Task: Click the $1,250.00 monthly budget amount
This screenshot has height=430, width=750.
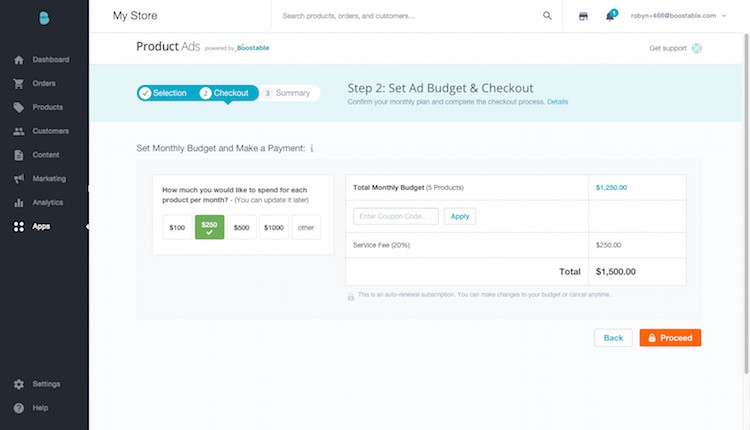Action: pyautogui.click(x=611, y=187)
